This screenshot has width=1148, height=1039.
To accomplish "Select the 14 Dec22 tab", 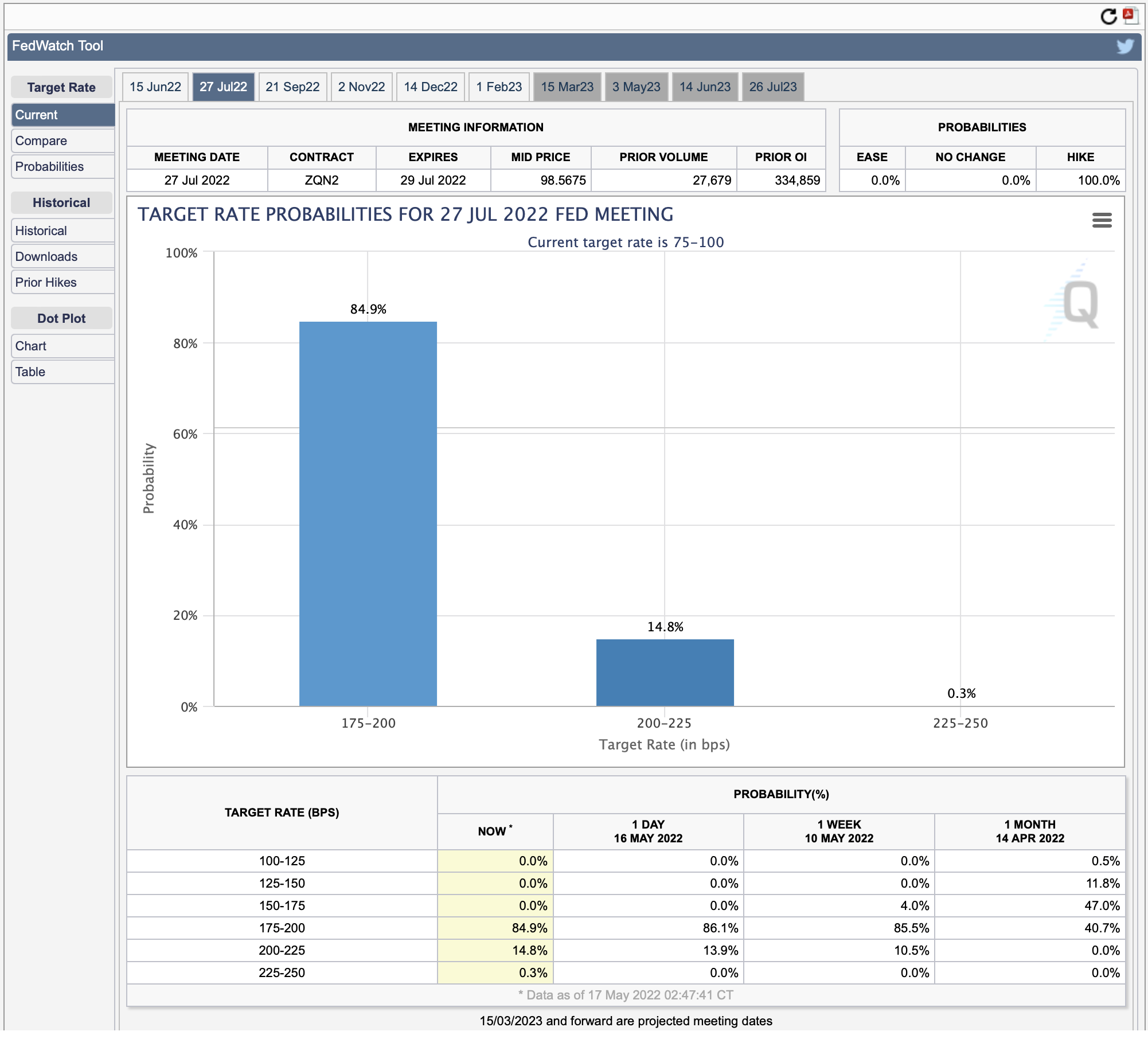I will tap(431, 87).
